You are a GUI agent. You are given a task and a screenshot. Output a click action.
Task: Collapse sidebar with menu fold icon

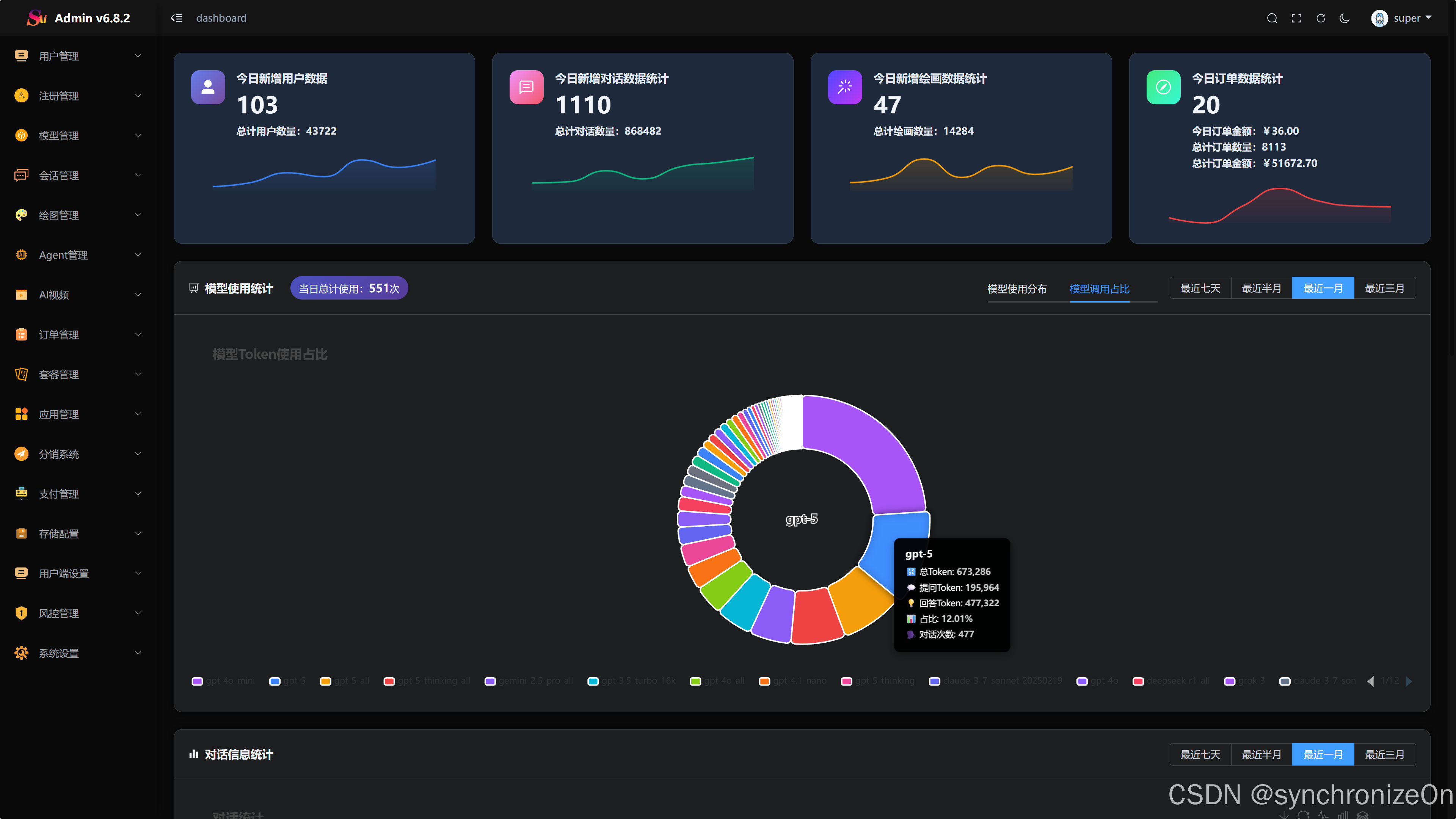(176, 18)
